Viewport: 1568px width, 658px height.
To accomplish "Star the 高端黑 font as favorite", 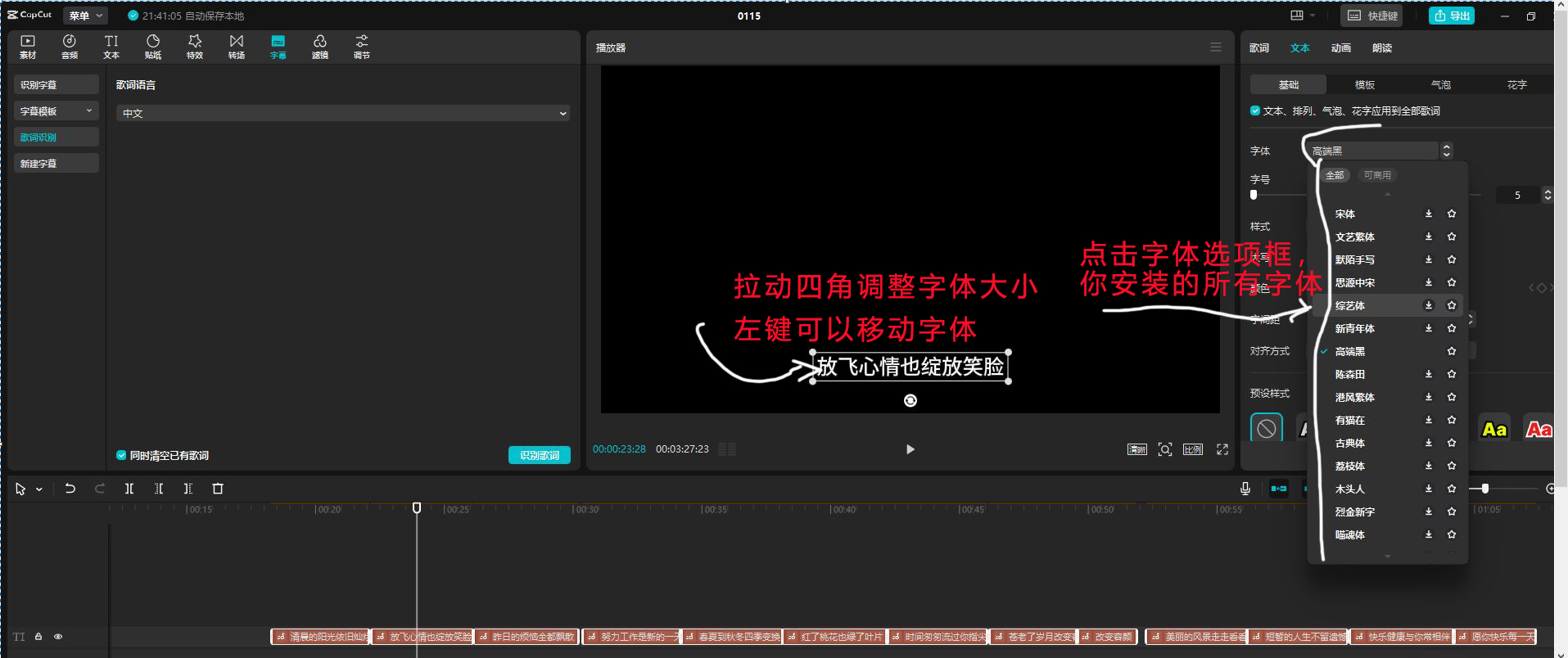I will pyautogui.click(x=1452, y=351).
